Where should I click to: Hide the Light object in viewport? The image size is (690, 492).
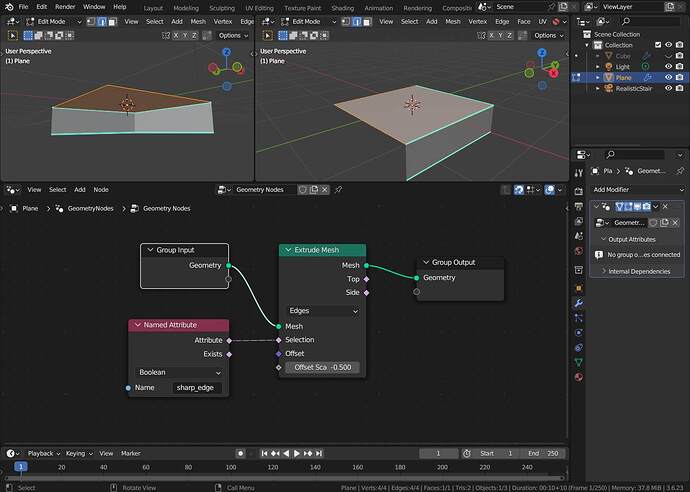pos(668,66)
